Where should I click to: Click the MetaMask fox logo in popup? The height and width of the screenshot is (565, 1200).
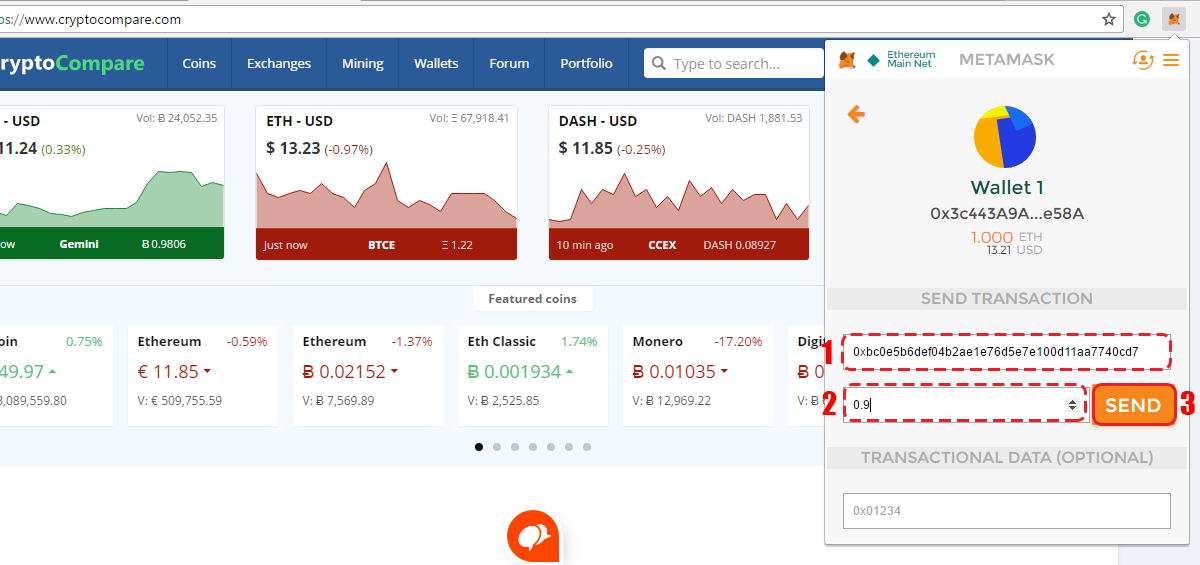tap(846, 60)
